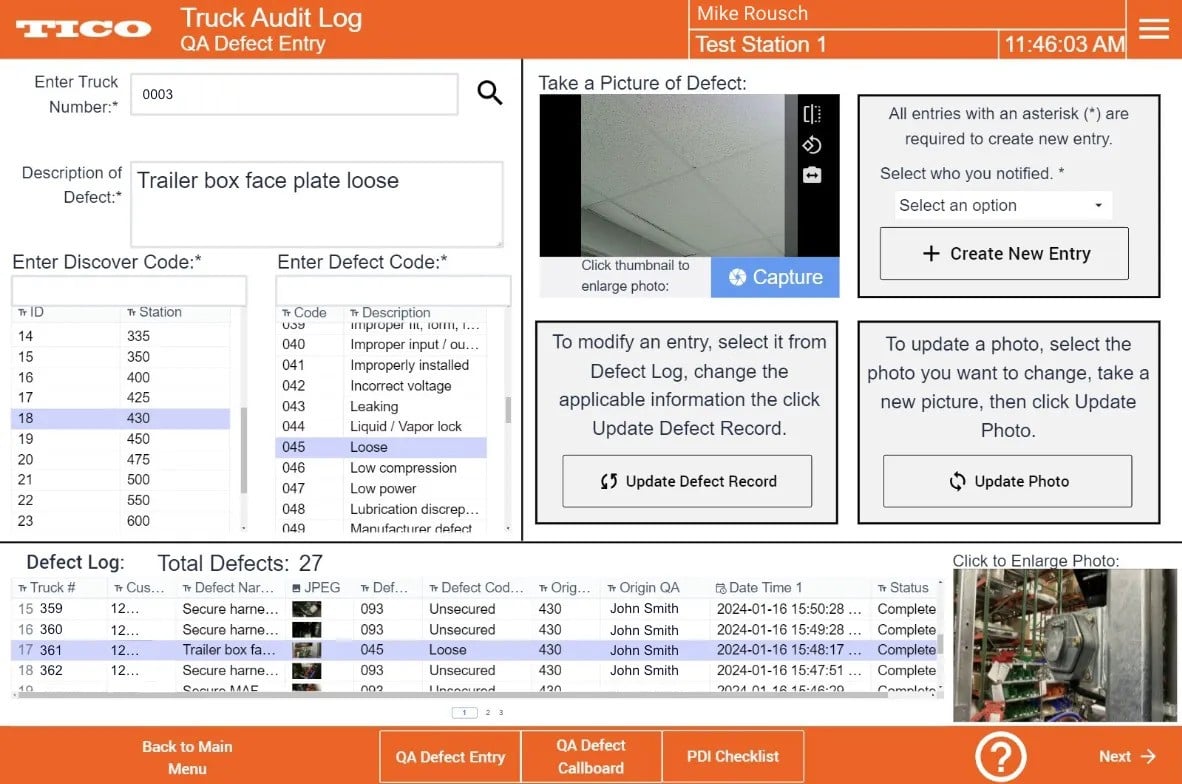Click the TICO logo
1182x784 pixels.
(x=83, y=29)
